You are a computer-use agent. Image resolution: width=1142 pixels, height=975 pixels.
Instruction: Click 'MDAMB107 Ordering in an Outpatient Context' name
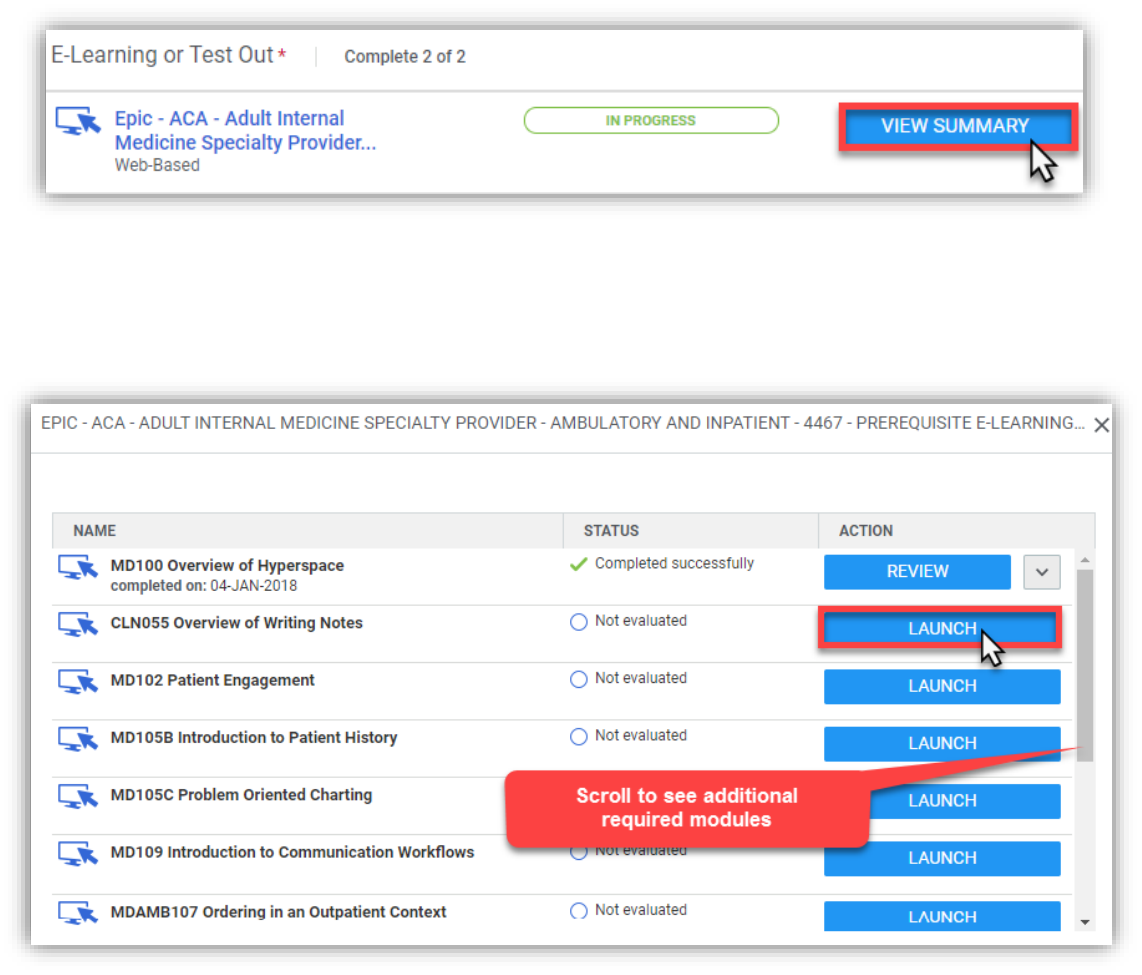(278, 912)
